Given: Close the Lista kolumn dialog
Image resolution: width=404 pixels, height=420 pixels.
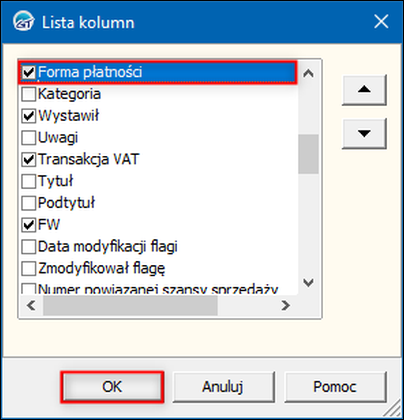Looking at the screenshot, I should coord(381,22).
